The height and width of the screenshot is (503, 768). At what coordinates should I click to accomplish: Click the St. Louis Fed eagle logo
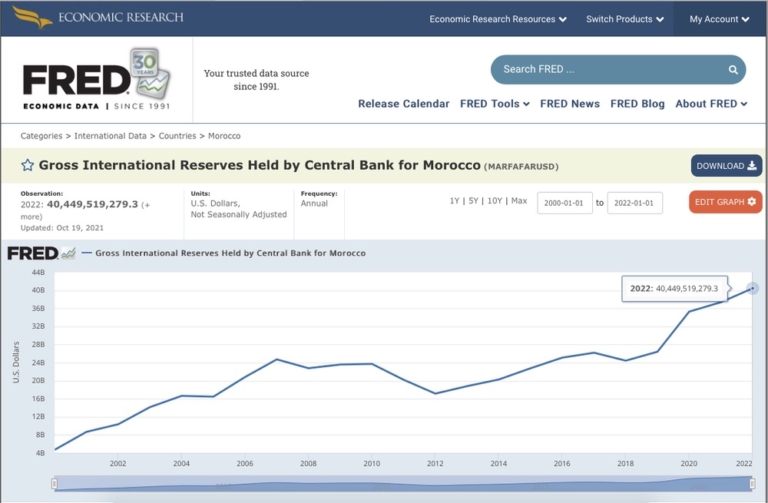click(32, 18)
